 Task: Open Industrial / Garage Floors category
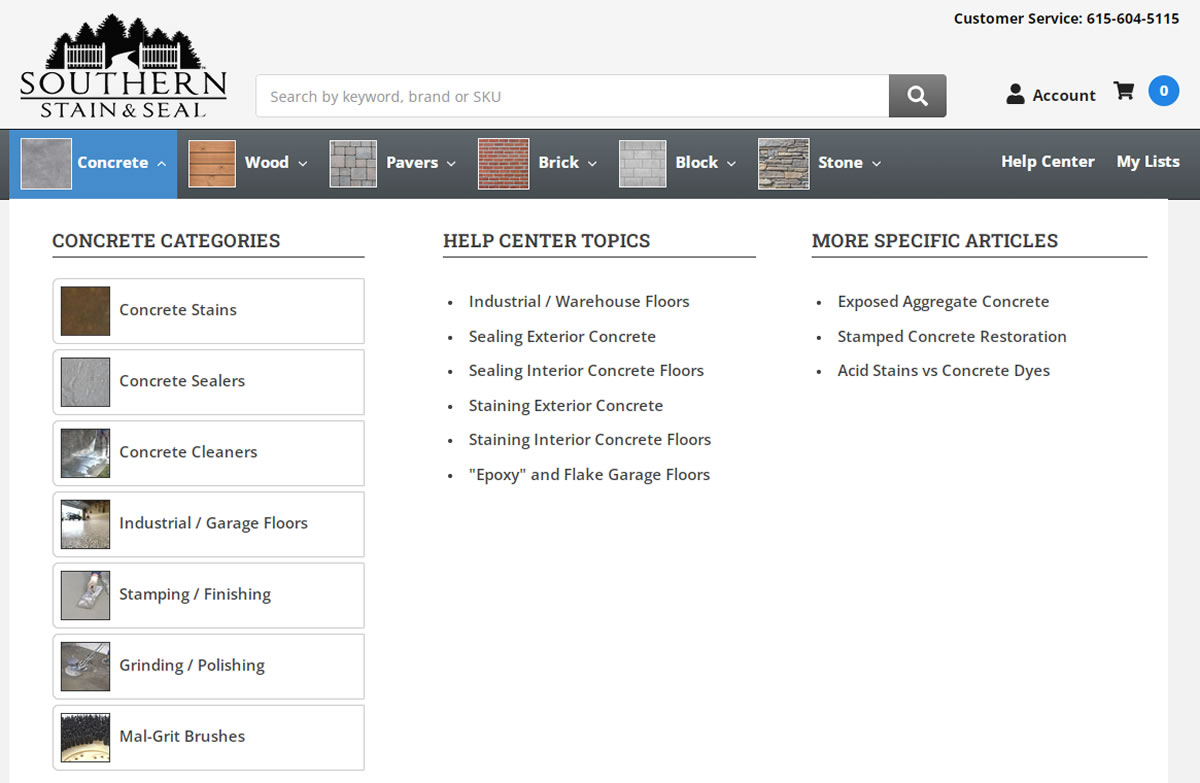(x=213, y=523)
